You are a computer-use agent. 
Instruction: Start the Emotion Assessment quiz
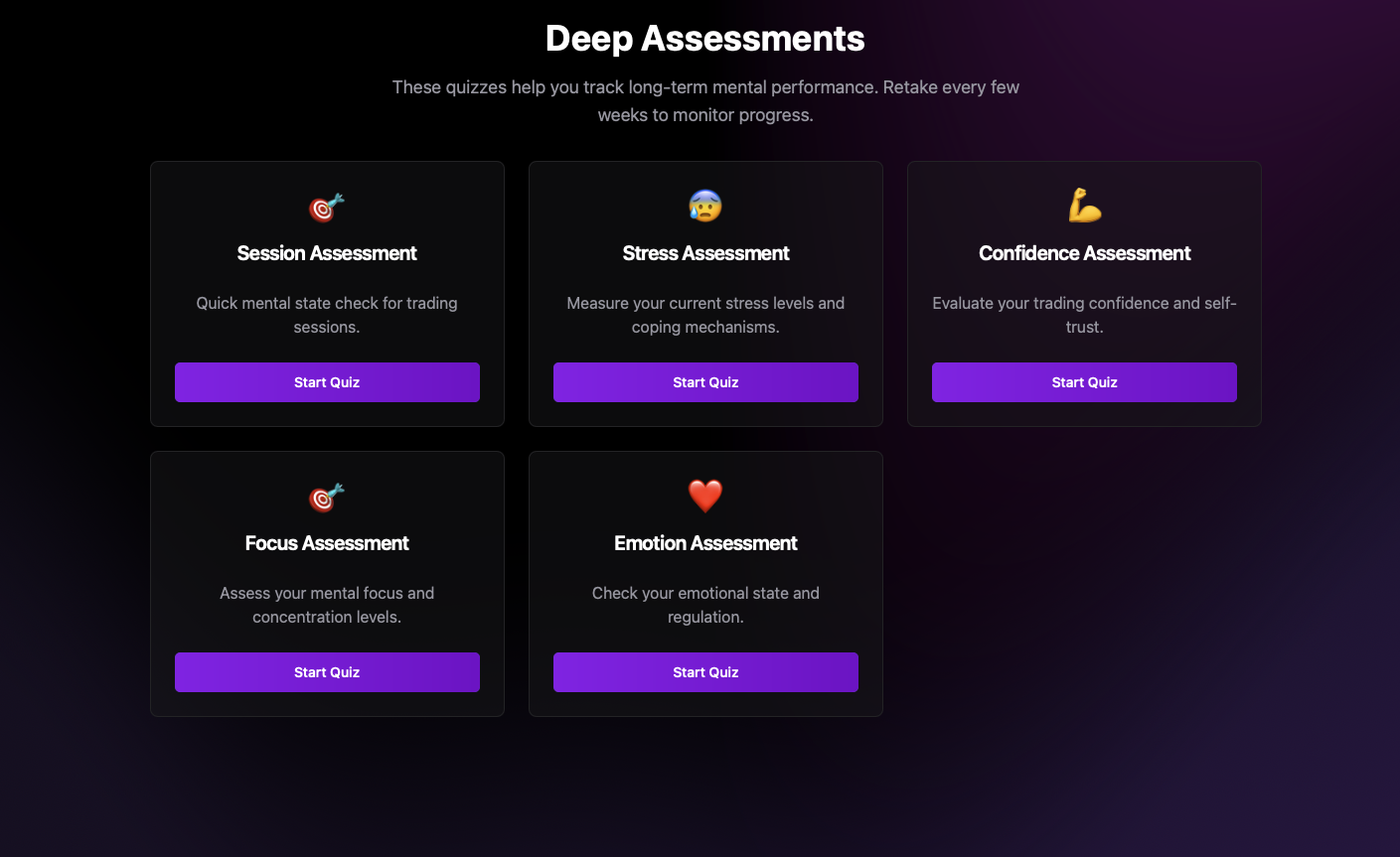coord(705,672)
